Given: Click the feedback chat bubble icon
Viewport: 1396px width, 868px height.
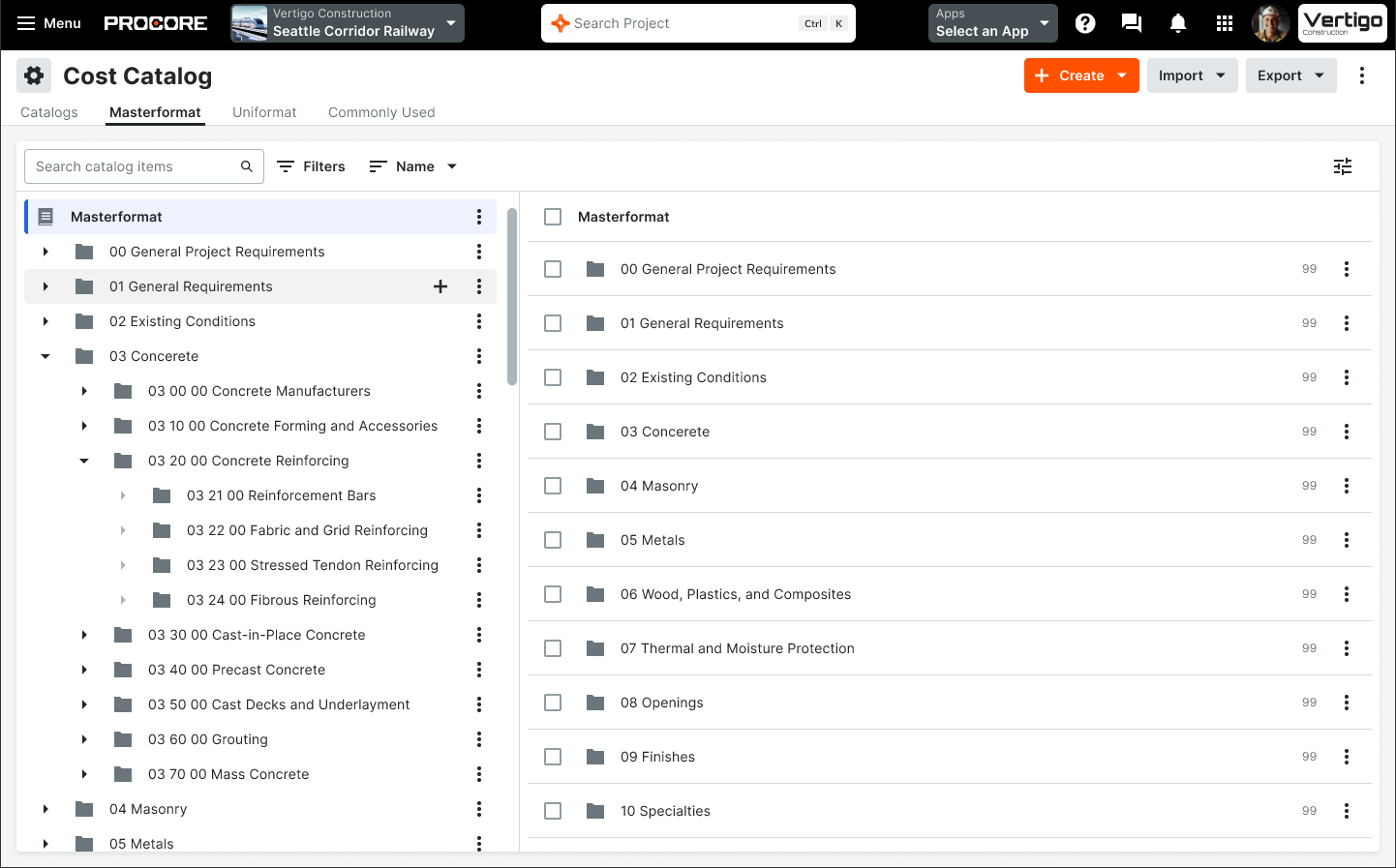Looking at the screenshot, I should point(1131,23).
